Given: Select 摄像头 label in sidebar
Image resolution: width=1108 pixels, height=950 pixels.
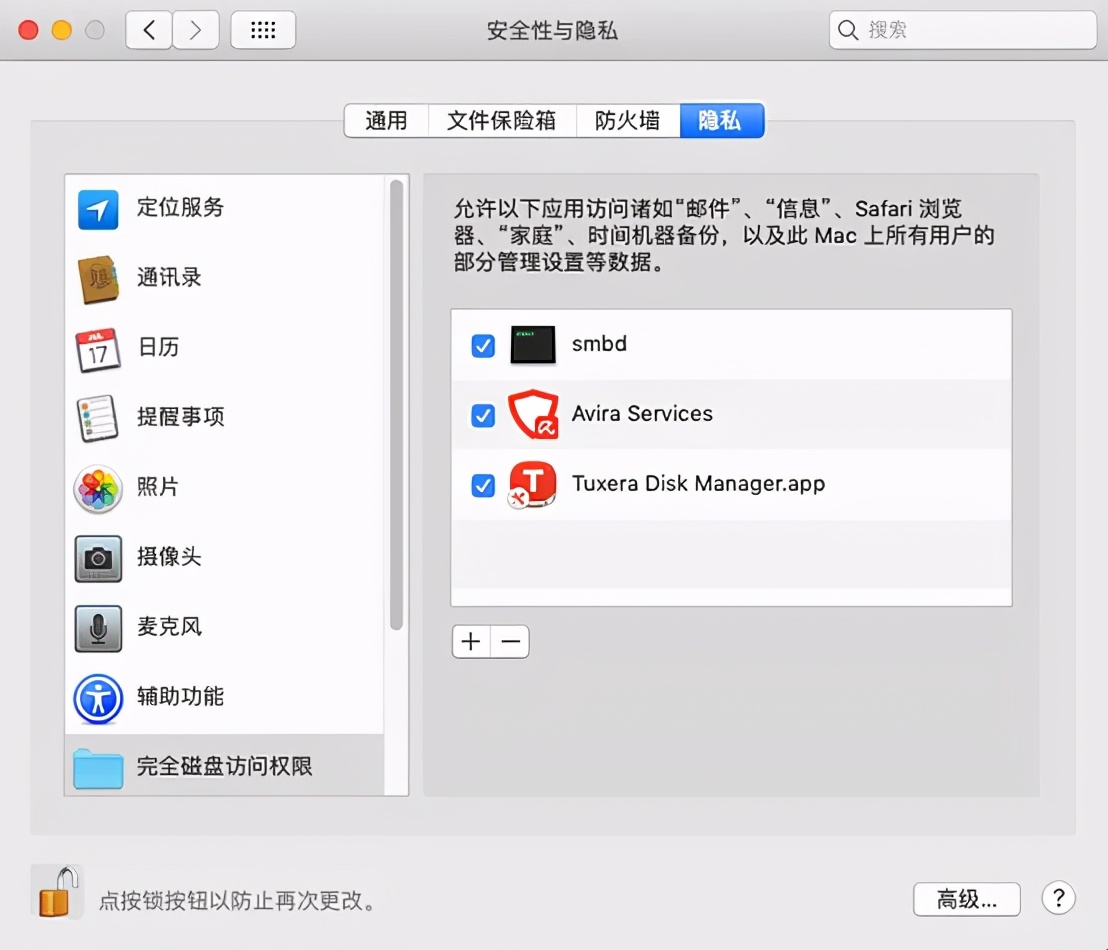Looking at the screenshot, I should (170, 556).
